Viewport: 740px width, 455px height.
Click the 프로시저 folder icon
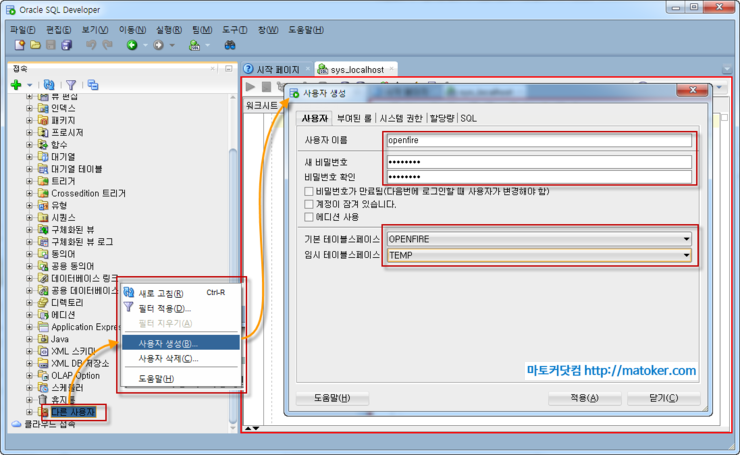click(43, 132)
